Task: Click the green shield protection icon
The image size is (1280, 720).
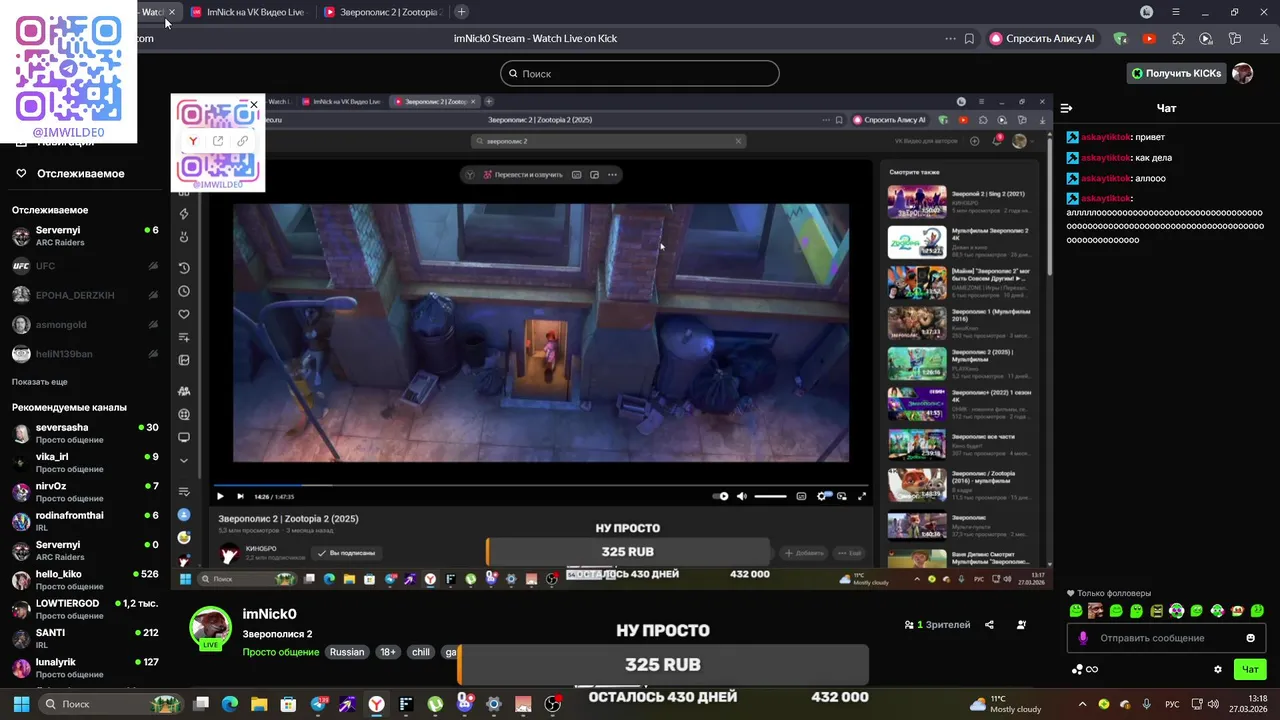Action: pyautogui.click(x=1120, y=39)
